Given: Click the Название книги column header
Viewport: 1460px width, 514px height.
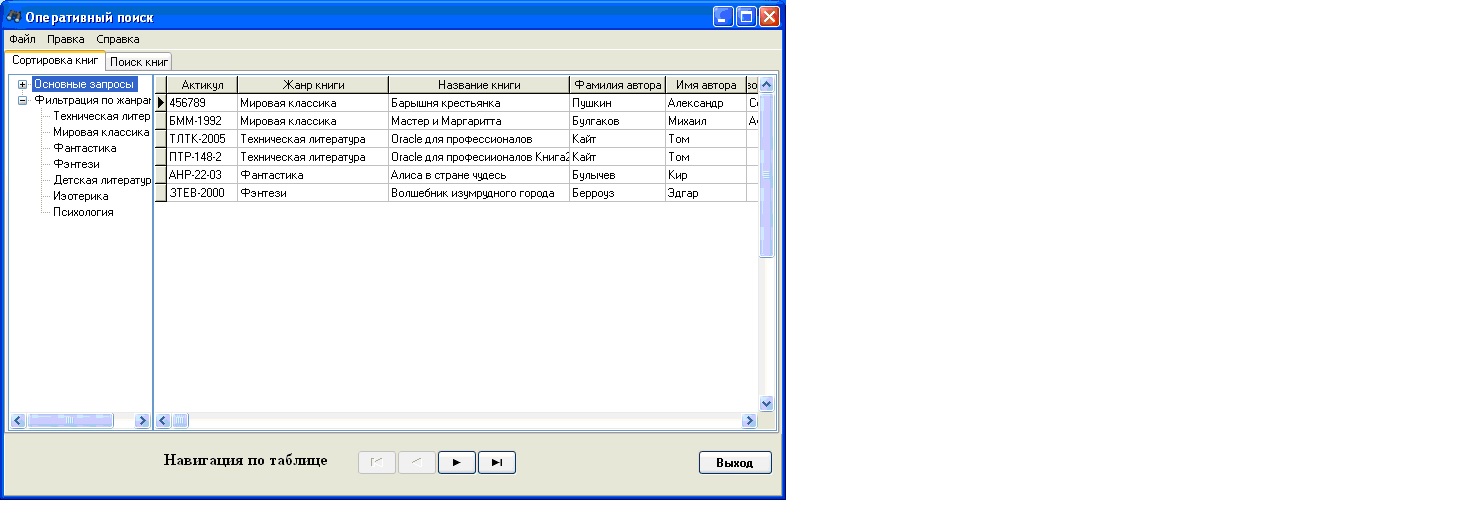Looking at the screenshot, I should (x=479, y=85).
